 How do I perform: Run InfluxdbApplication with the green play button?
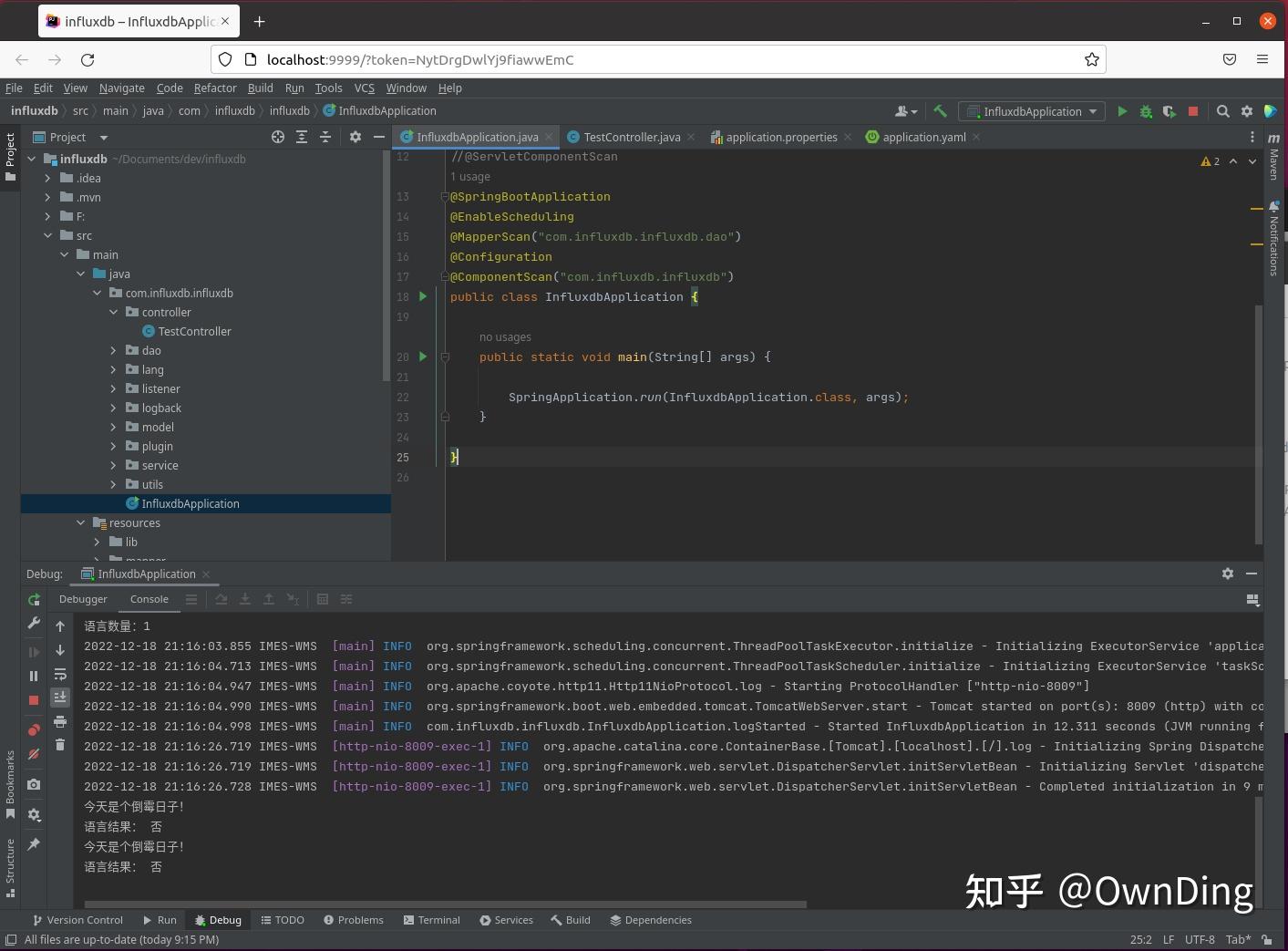click(1122, 111)
